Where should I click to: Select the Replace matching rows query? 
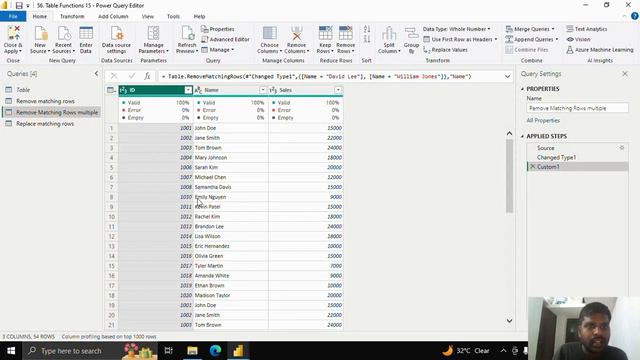pyautogui.click(x=51, y=123)
